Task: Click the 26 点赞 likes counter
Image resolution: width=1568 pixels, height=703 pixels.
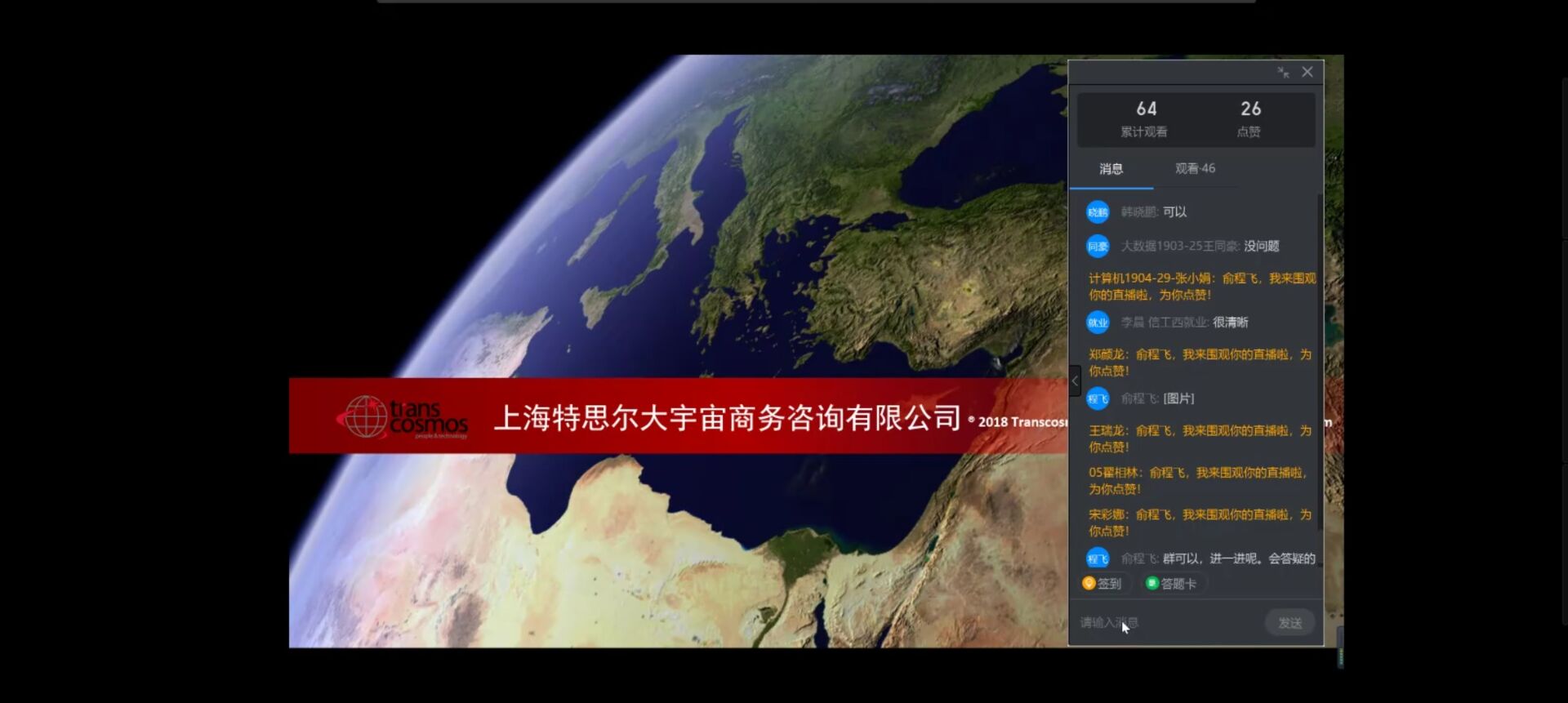Action: (1249, 118)
